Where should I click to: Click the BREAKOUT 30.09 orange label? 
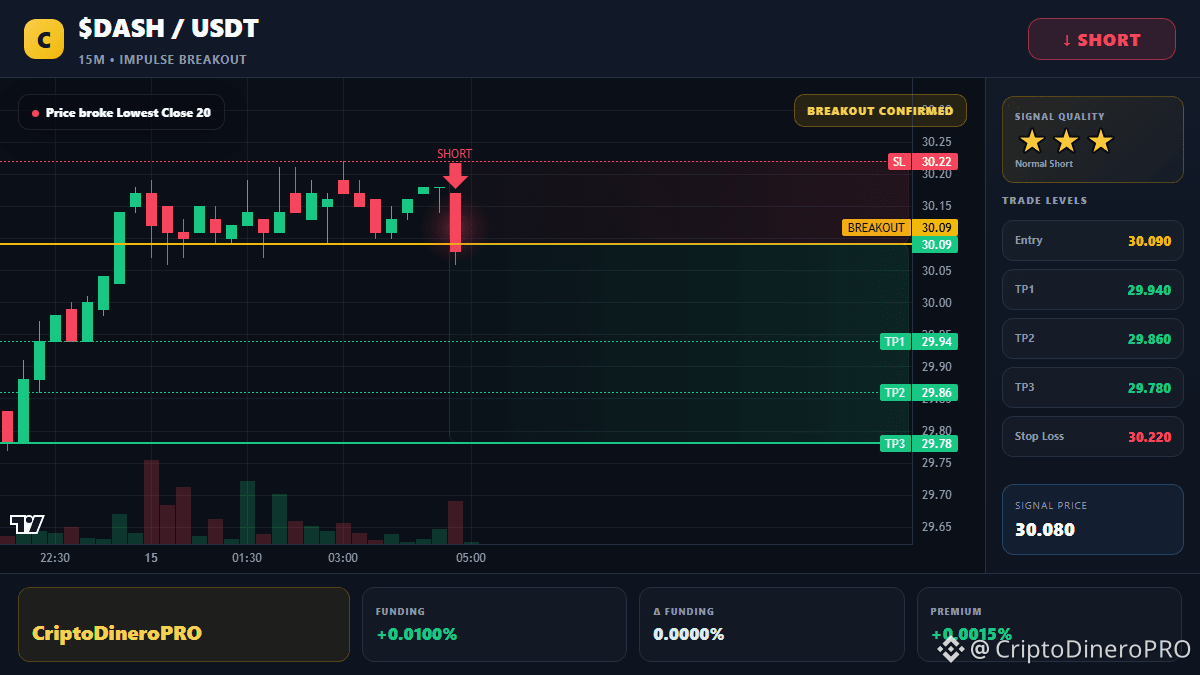[900, 228]
